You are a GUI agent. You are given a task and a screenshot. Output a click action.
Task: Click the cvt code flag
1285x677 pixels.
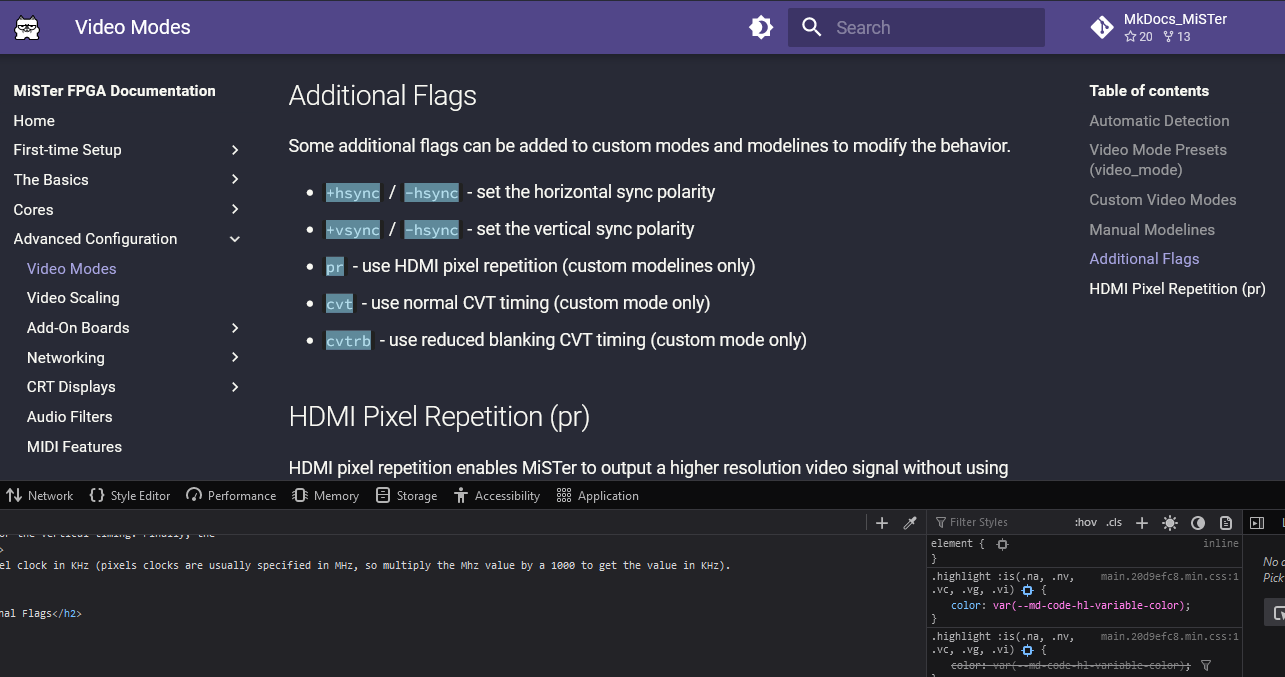(340, 304)
